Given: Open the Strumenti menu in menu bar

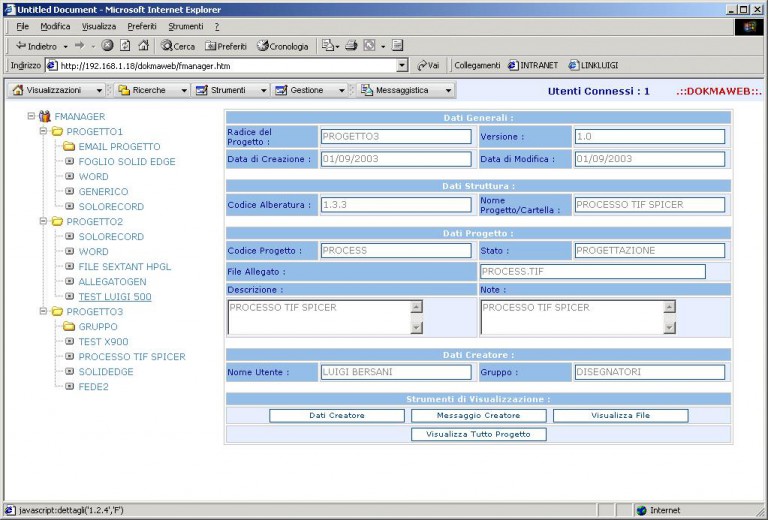Looking at the screenshot, I should (186, 26).
